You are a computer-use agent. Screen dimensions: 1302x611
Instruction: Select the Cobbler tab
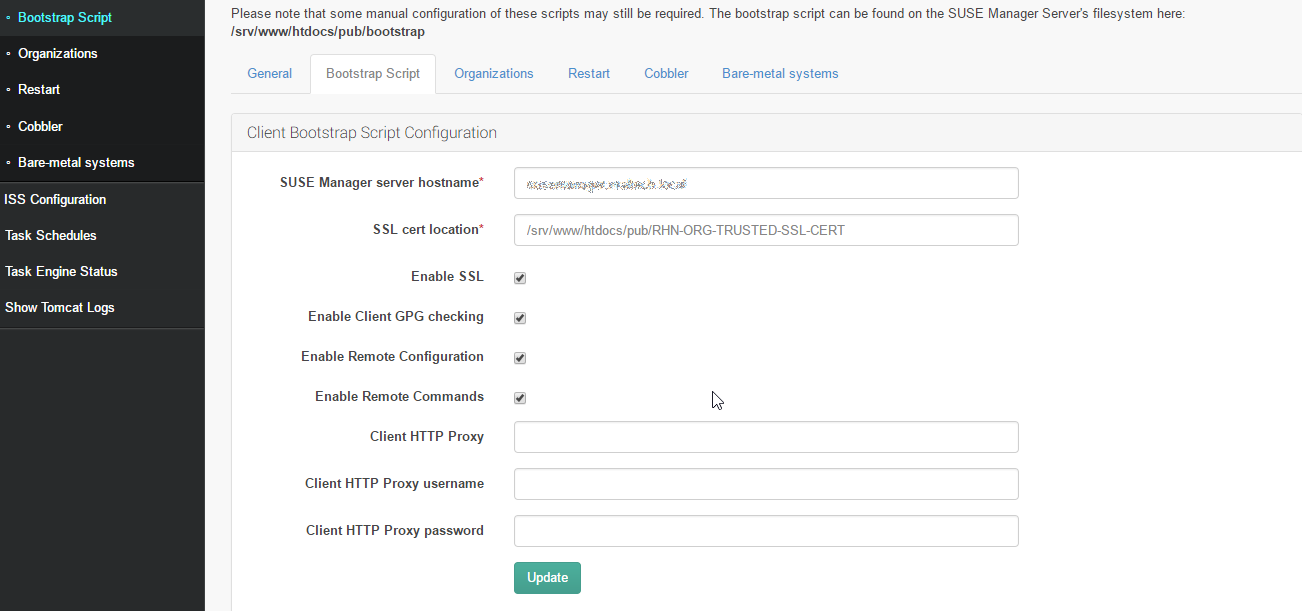coord(666,73)
